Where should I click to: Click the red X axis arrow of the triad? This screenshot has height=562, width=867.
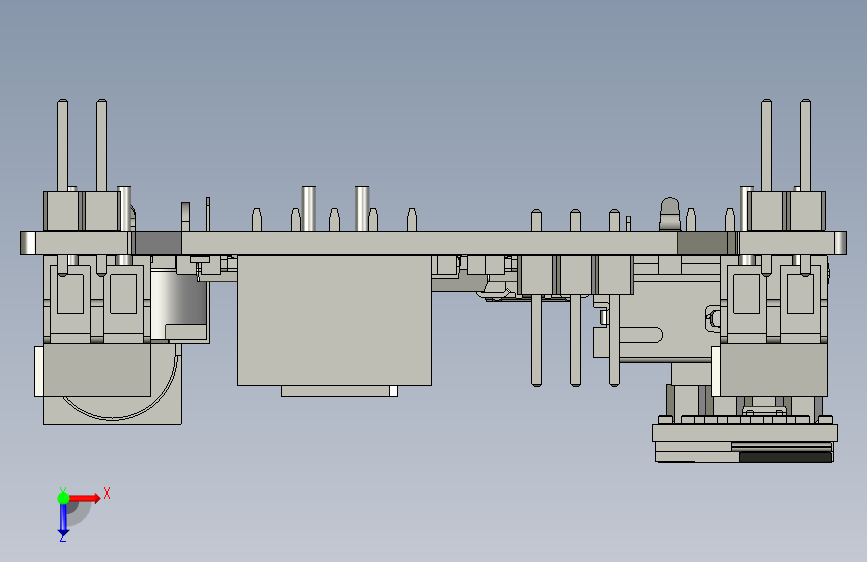[x=84, y=498]
